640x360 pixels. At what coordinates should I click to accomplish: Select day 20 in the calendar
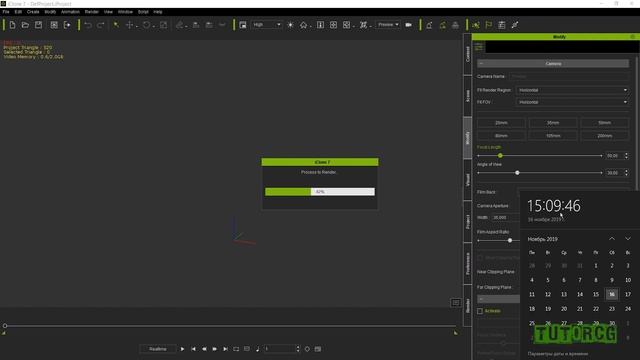(x=564, y=309)
